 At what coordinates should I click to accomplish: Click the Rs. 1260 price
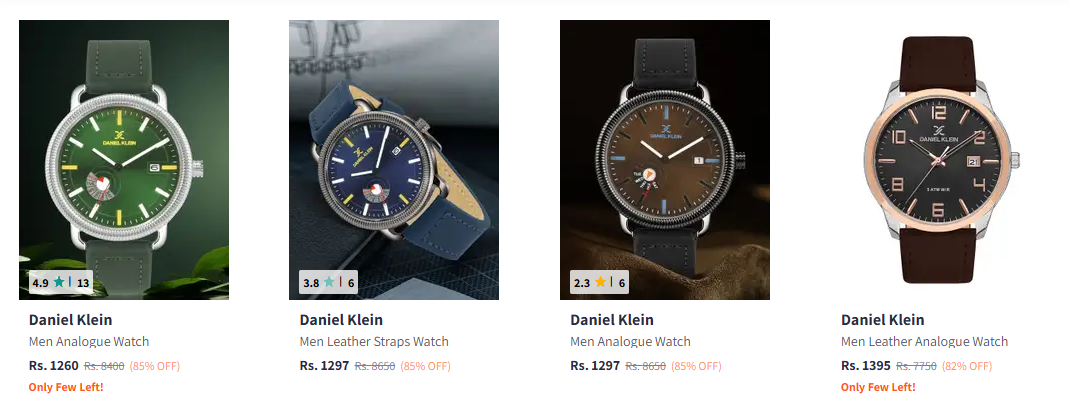click(x=53, y=366)
